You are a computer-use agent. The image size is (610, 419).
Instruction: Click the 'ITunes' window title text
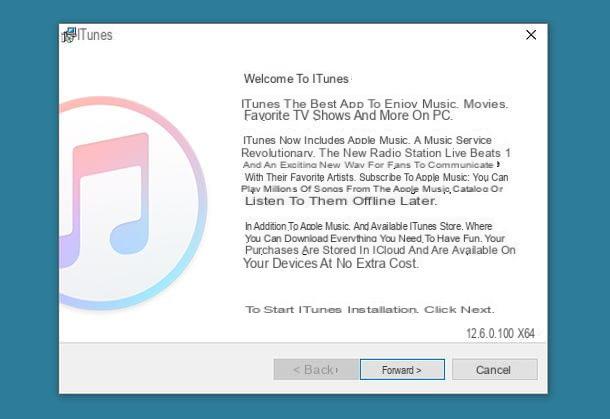[95, 35]
